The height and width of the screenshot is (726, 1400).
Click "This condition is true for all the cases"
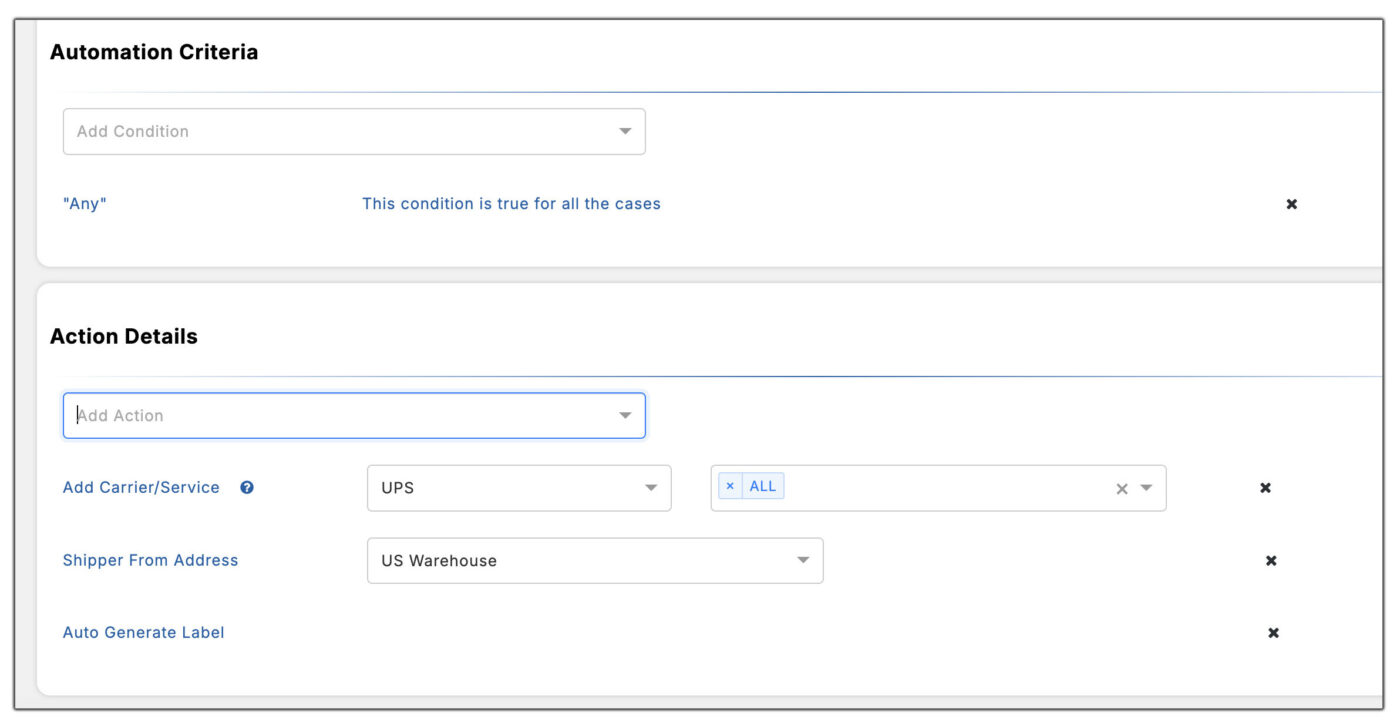(511, 204)
